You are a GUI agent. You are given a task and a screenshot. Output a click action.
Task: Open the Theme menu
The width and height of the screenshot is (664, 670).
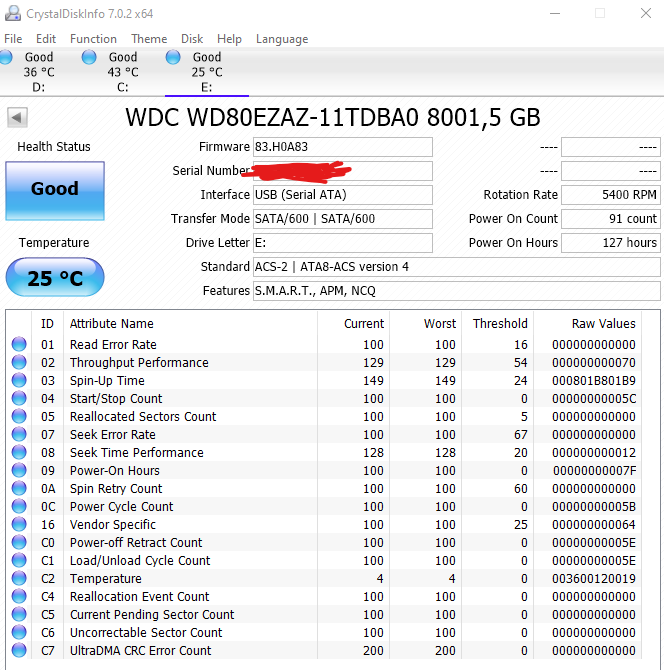pyautogui.click(x=149, y=39)
